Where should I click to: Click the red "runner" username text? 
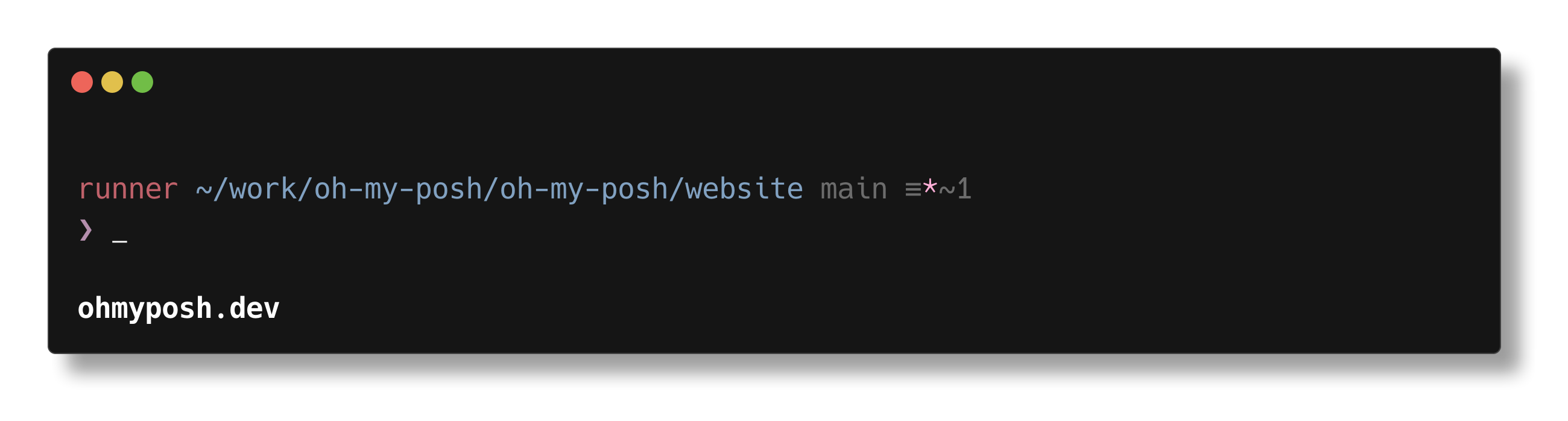[x=128, y=189]
